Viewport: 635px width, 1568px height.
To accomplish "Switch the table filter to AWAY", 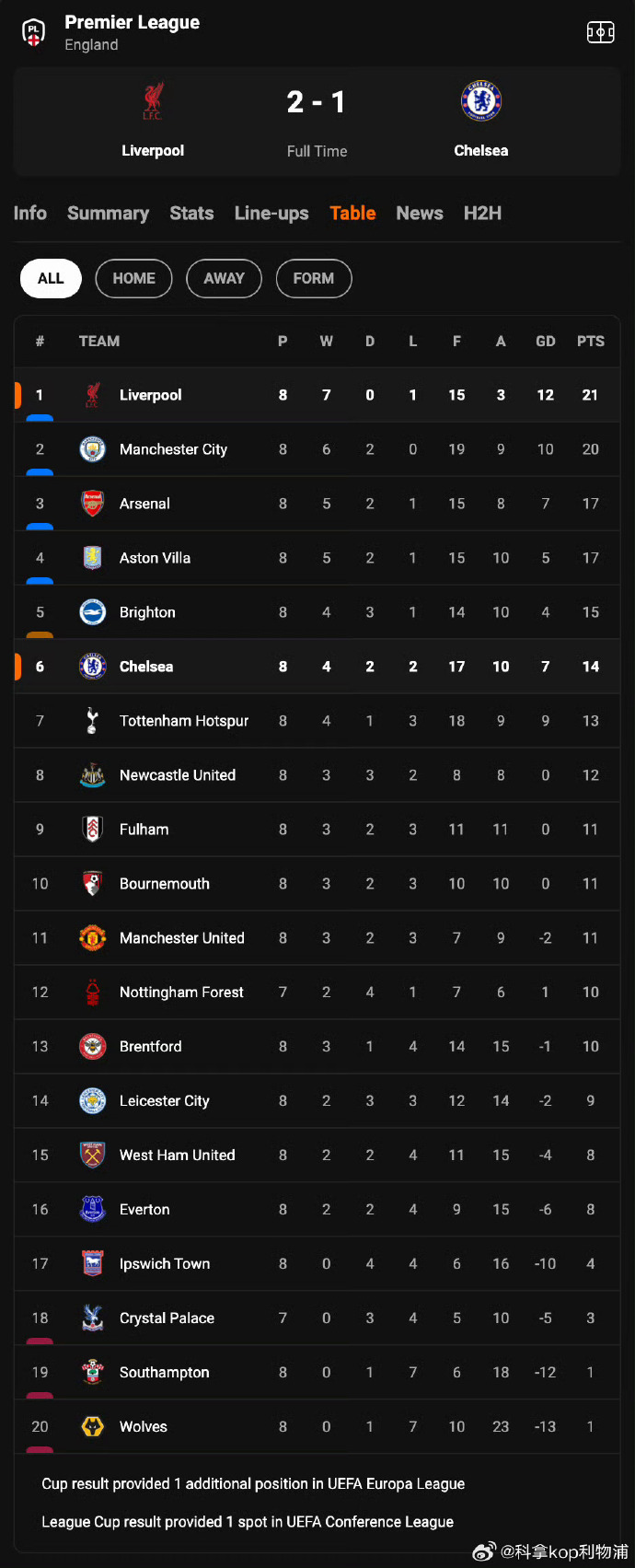I will pos(224,279).
